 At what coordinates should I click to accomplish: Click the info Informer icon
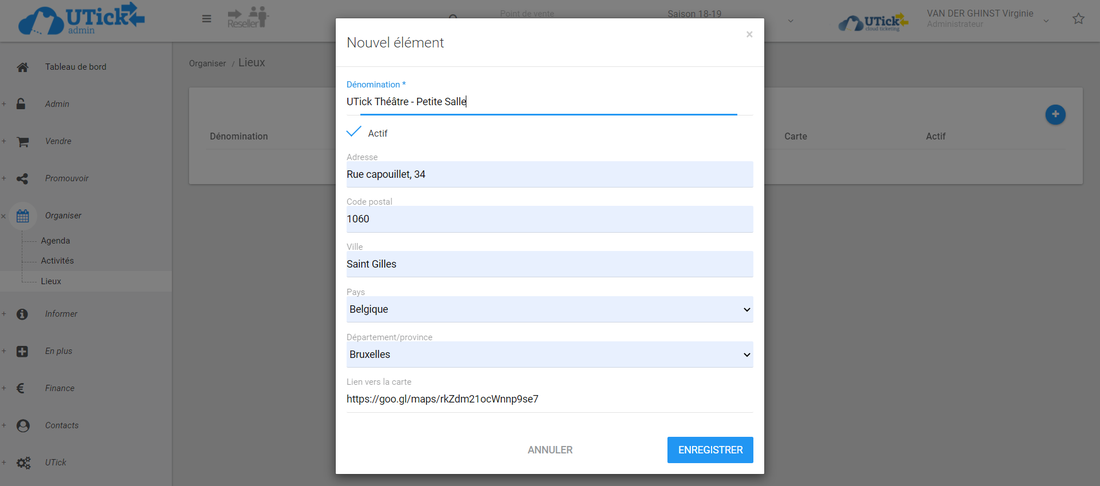coord(22,314)
